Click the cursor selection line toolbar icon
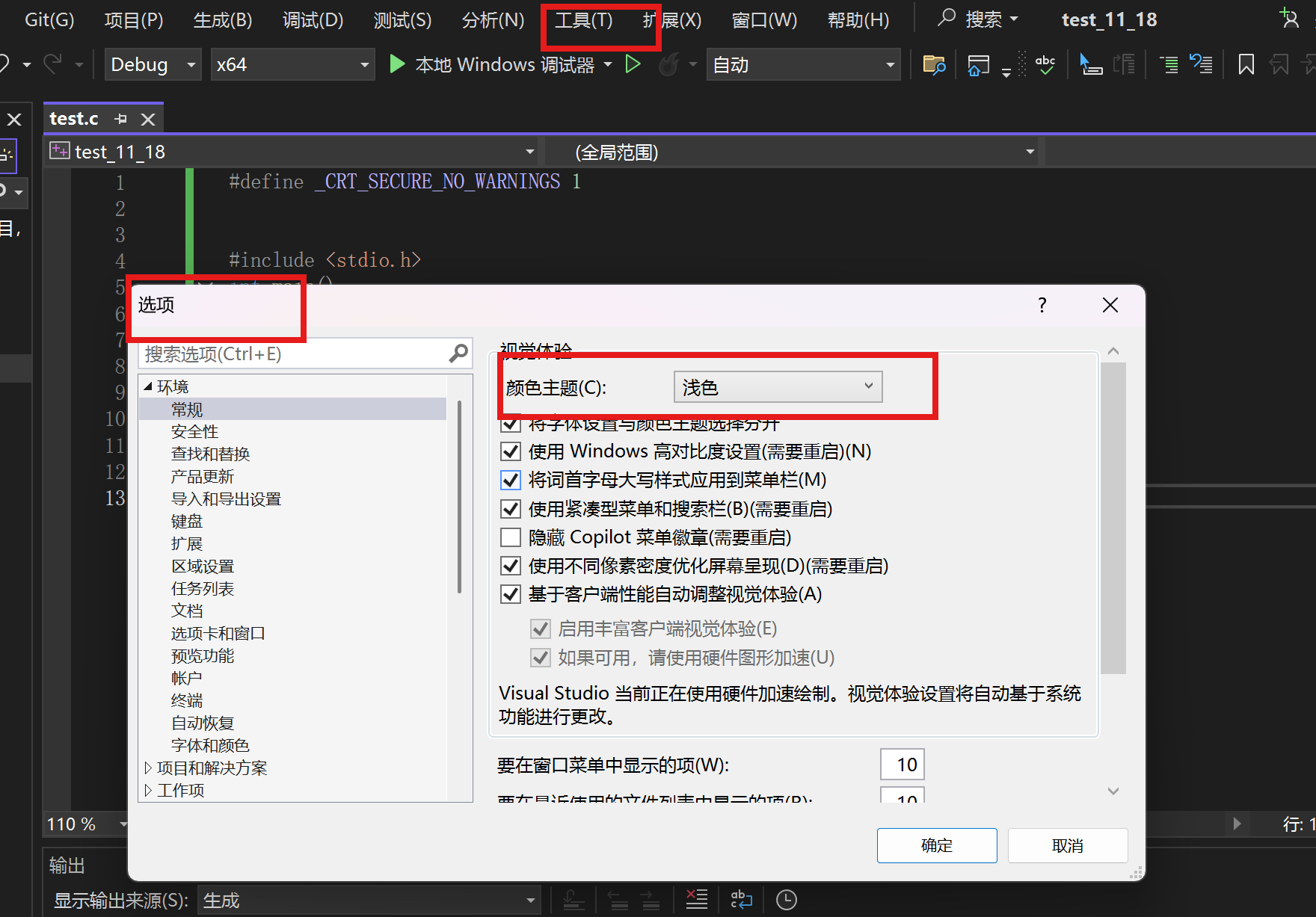This screenshot has height=917, width=1316. 1091,65
